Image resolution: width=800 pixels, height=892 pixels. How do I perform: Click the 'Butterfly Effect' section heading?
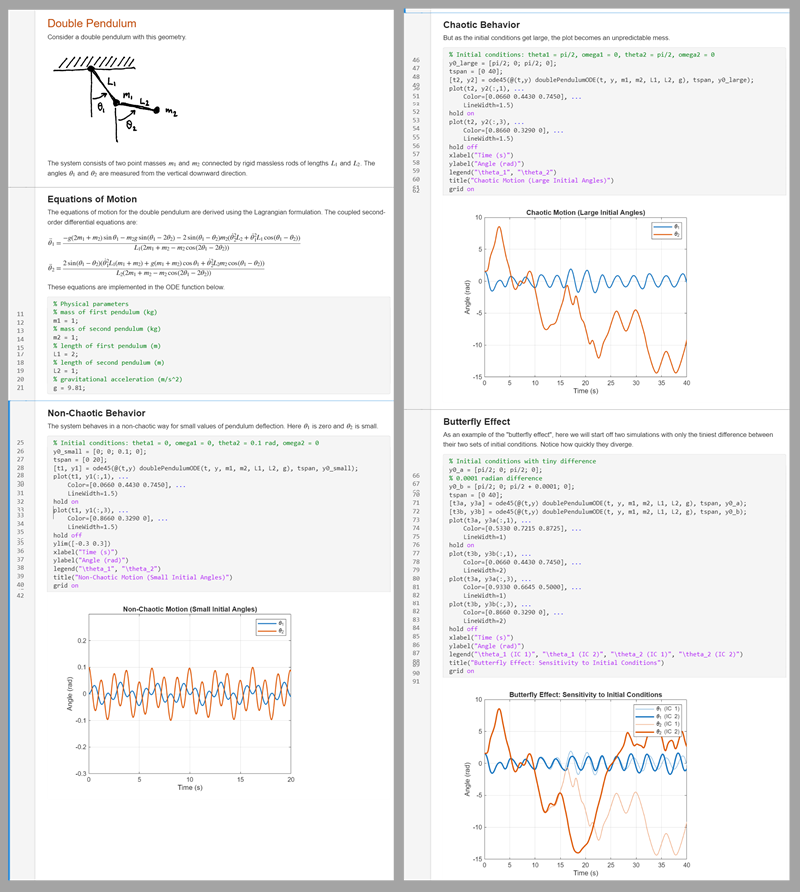484,422
